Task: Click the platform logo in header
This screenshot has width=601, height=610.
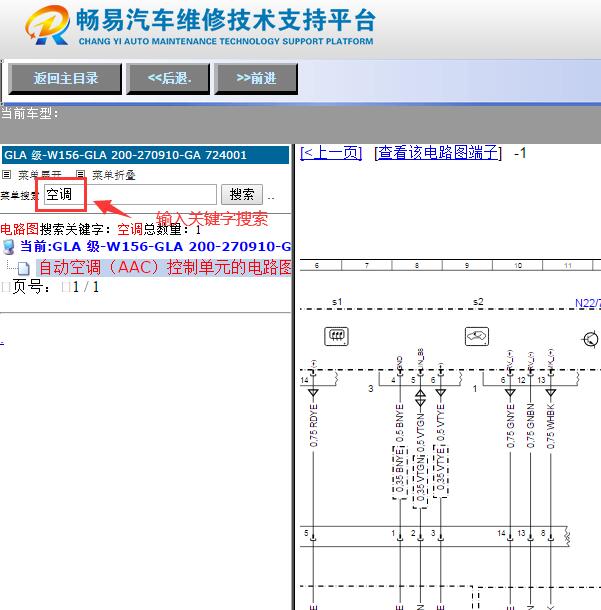Action: pos(47,25)
